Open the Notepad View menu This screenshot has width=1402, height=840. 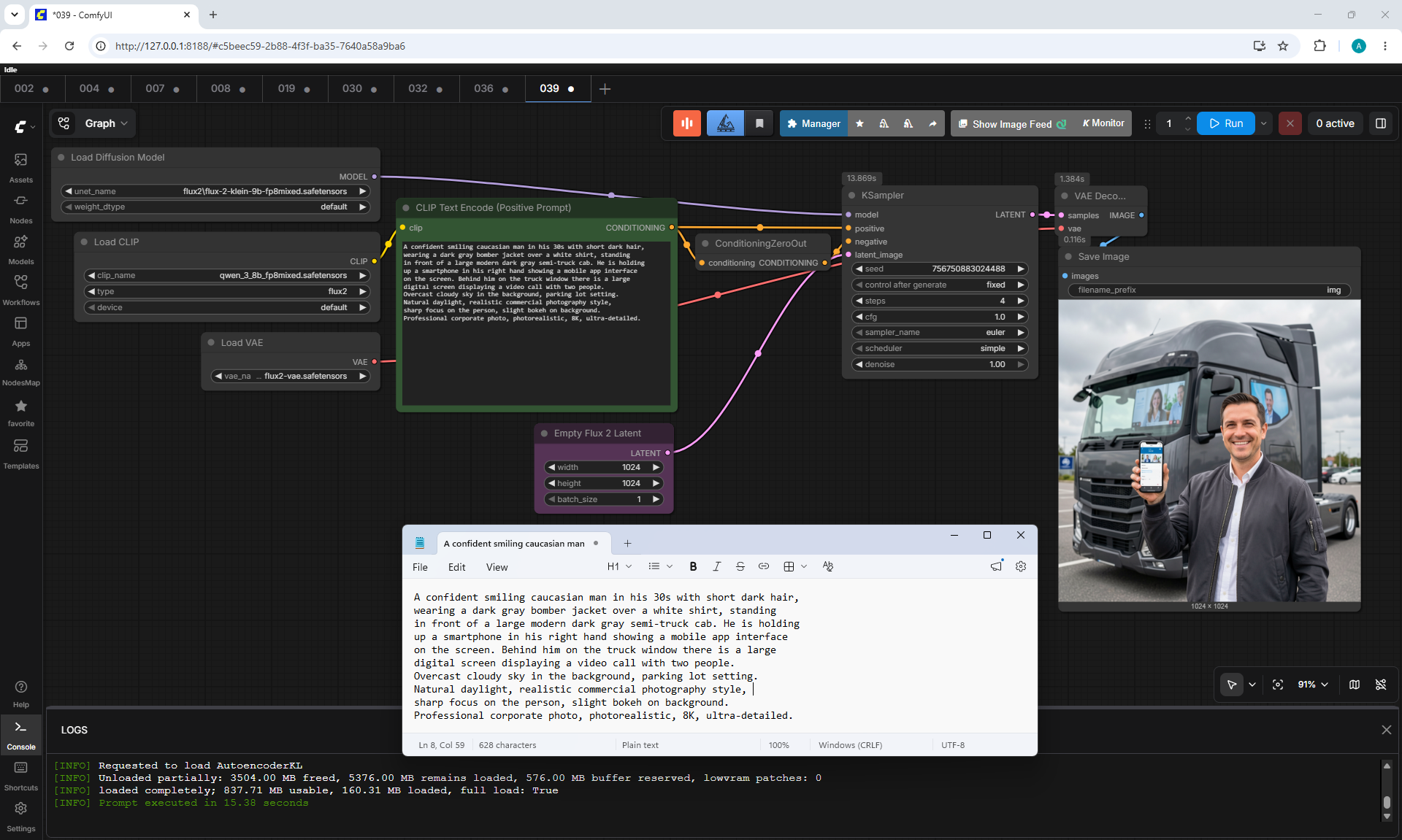pos(497,567)
